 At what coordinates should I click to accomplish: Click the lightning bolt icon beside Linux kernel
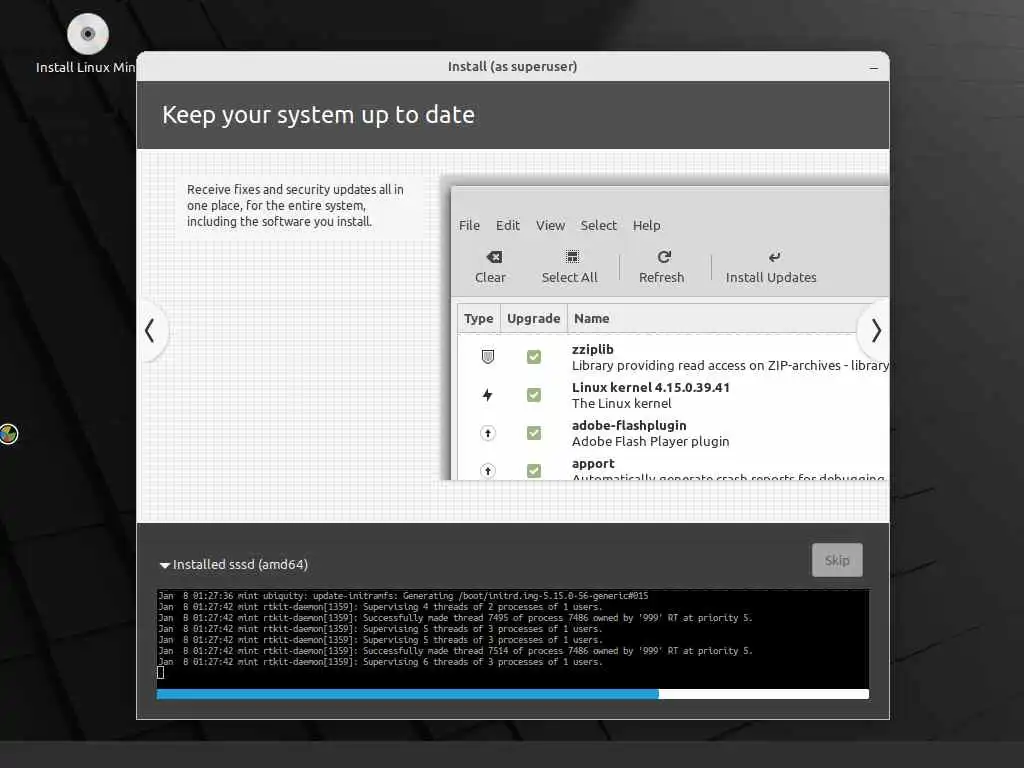tap(487, 394)
